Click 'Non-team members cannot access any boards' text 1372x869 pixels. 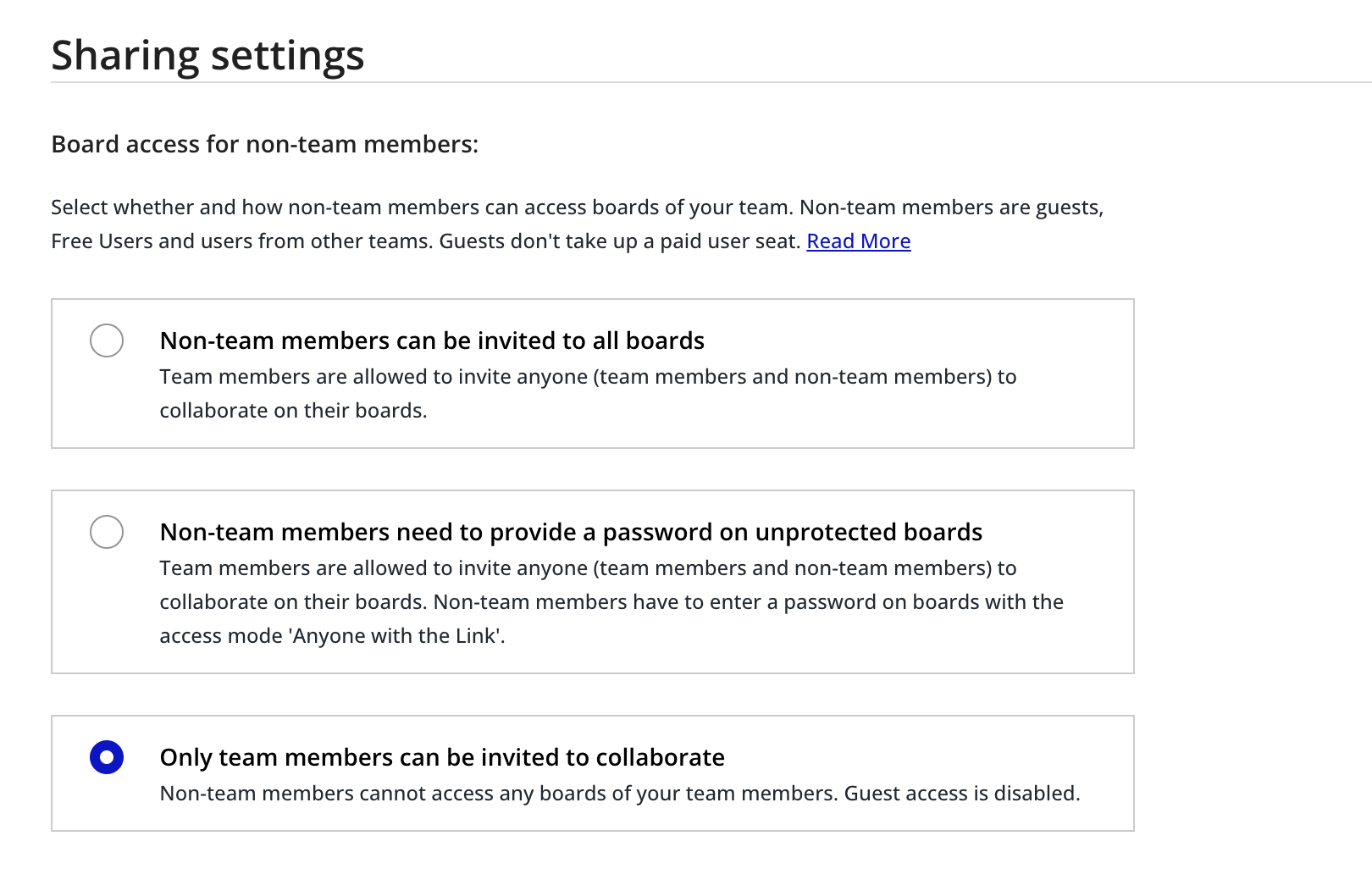498,794
